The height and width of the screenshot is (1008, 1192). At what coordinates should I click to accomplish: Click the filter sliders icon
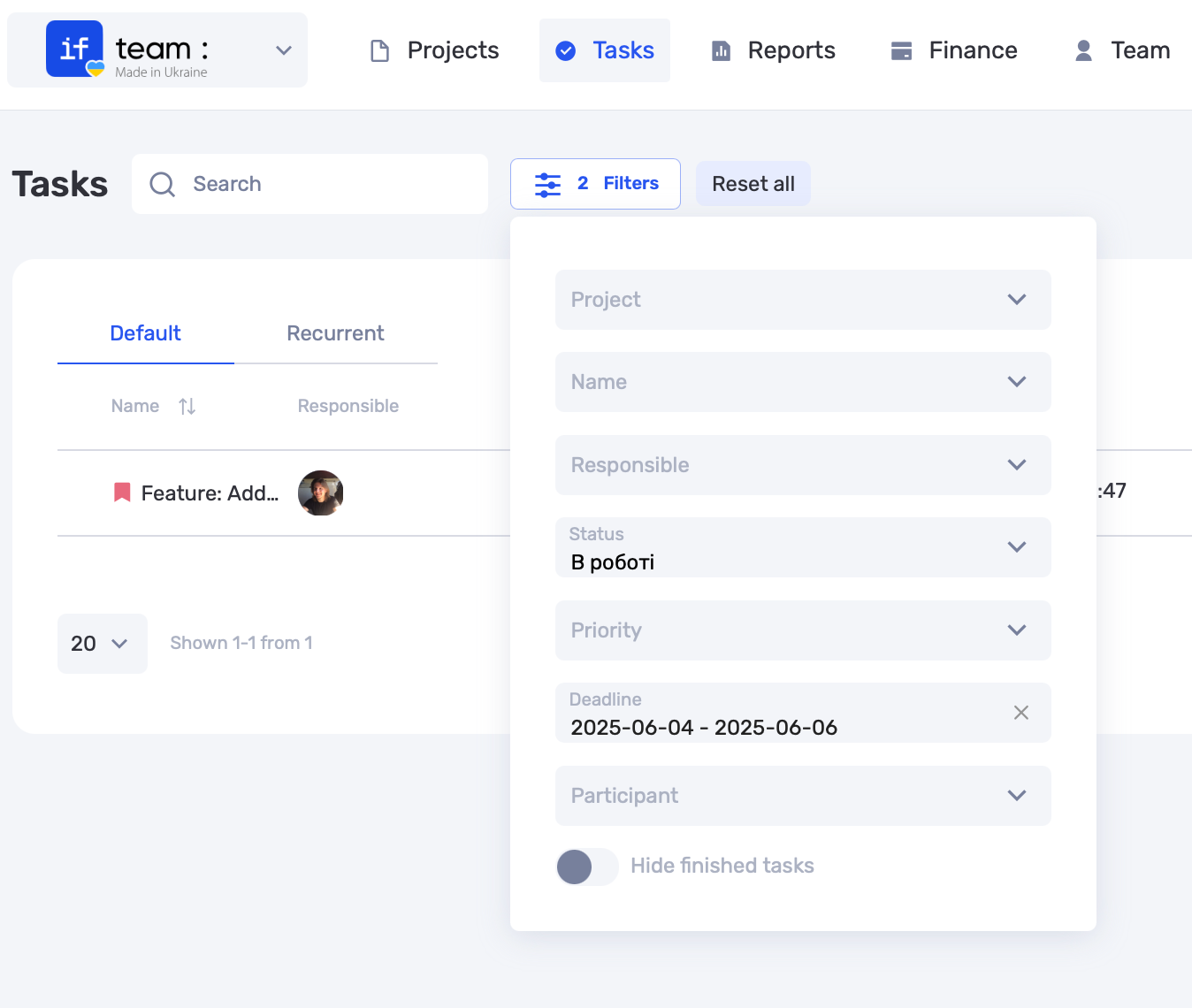coord(547,185)
